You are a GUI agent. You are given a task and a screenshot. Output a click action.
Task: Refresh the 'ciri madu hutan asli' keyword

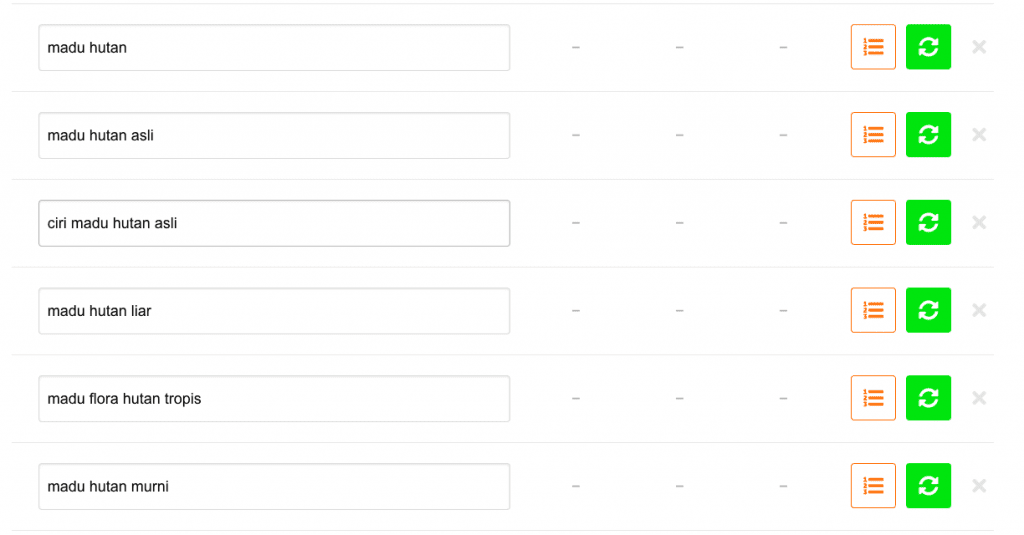[928, 223]
